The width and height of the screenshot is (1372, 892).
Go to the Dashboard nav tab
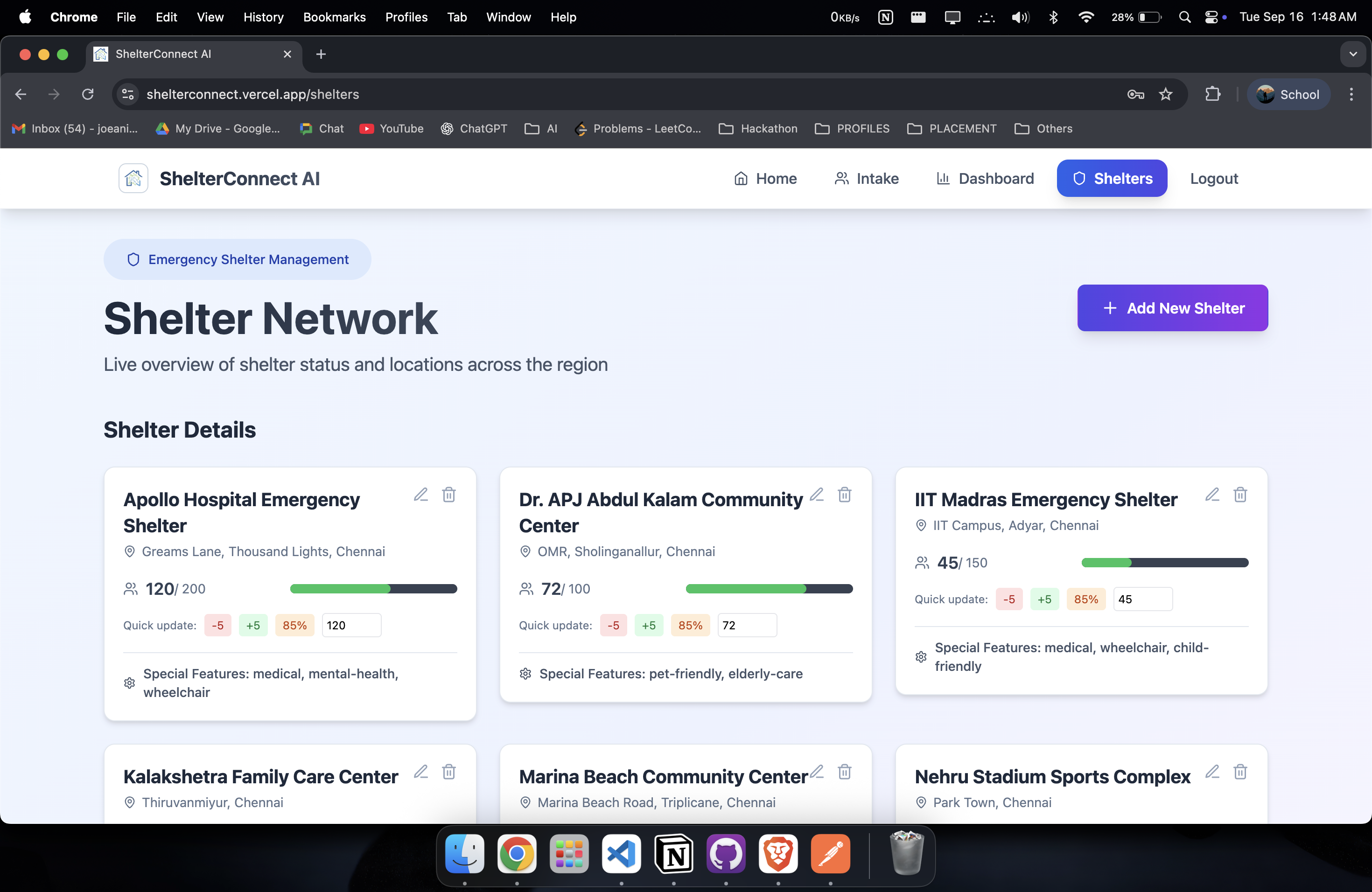point(985,179)
